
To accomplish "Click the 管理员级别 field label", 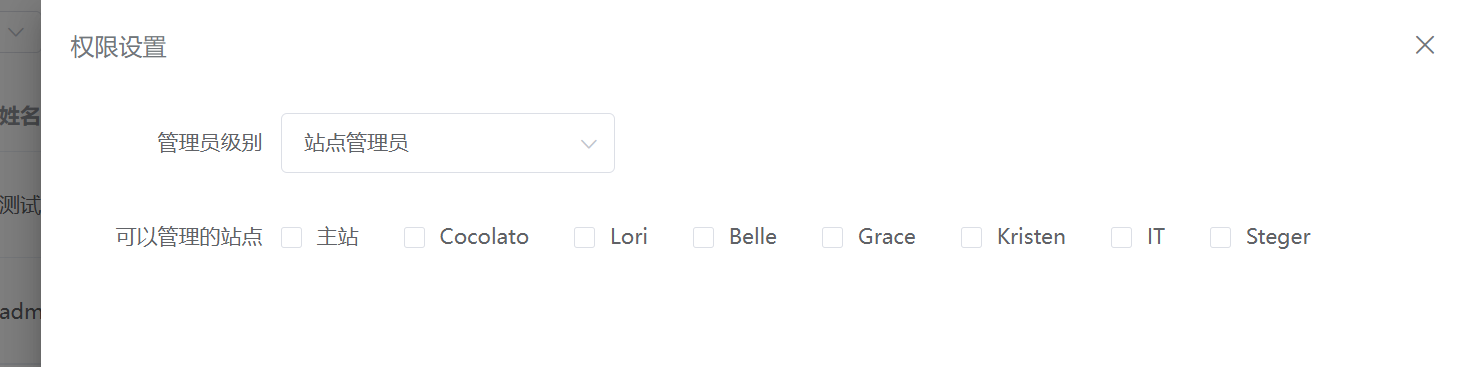I will pos(209,143).
